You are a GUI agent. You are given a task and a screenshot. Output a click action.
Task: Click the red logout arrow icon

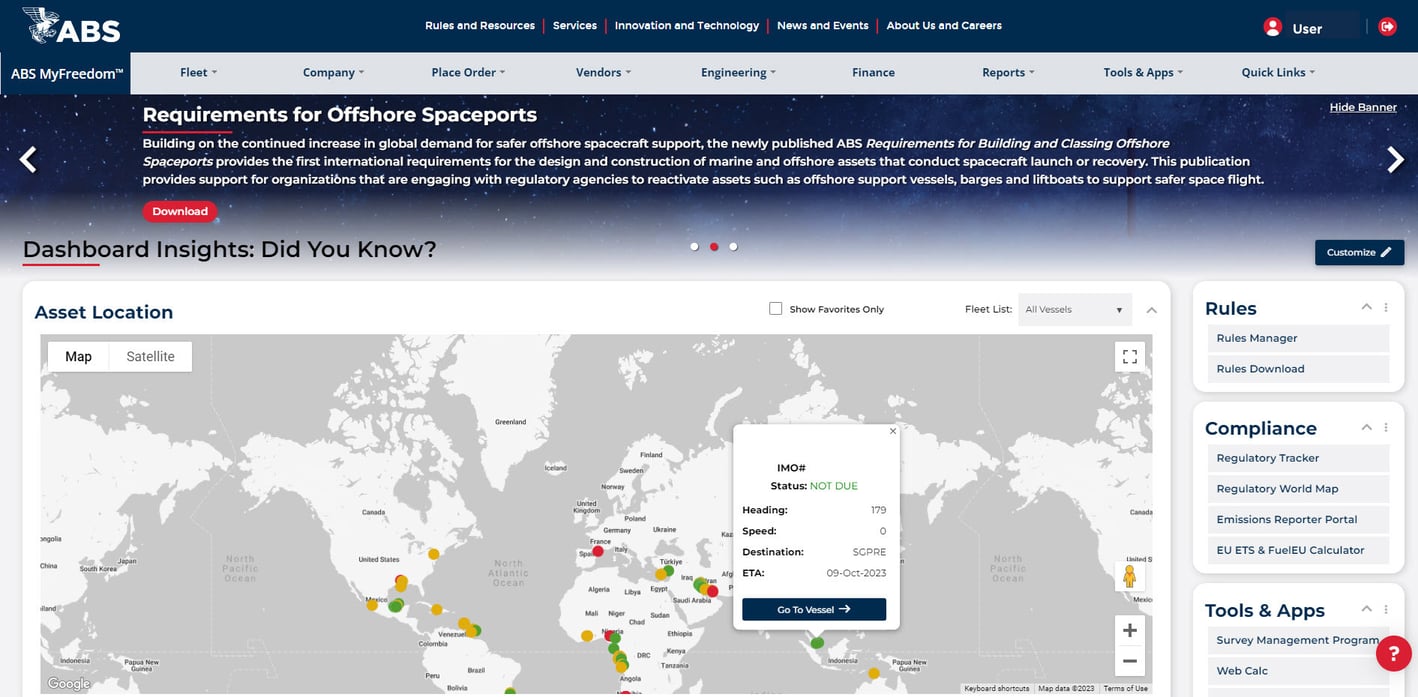click(x=1387, y=27)
